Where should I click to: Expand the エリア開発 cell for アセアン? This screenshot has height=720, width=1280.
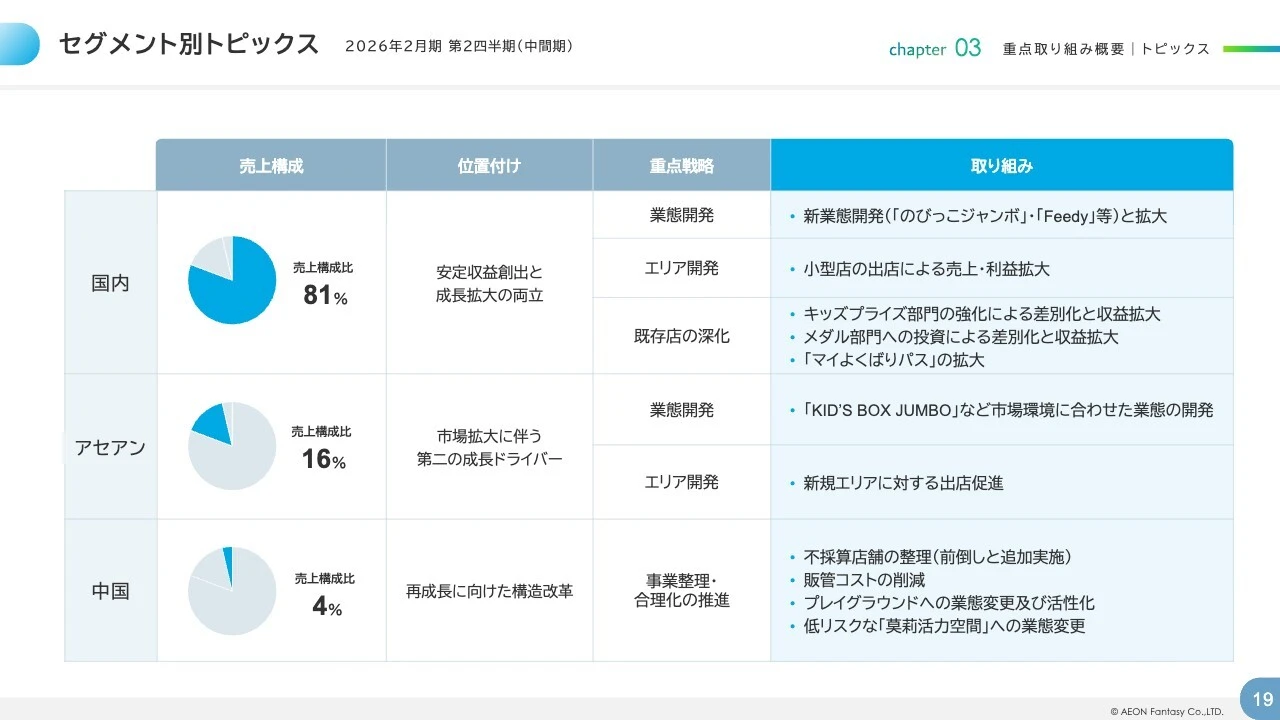pyautogui.click(x=681, y=481)
